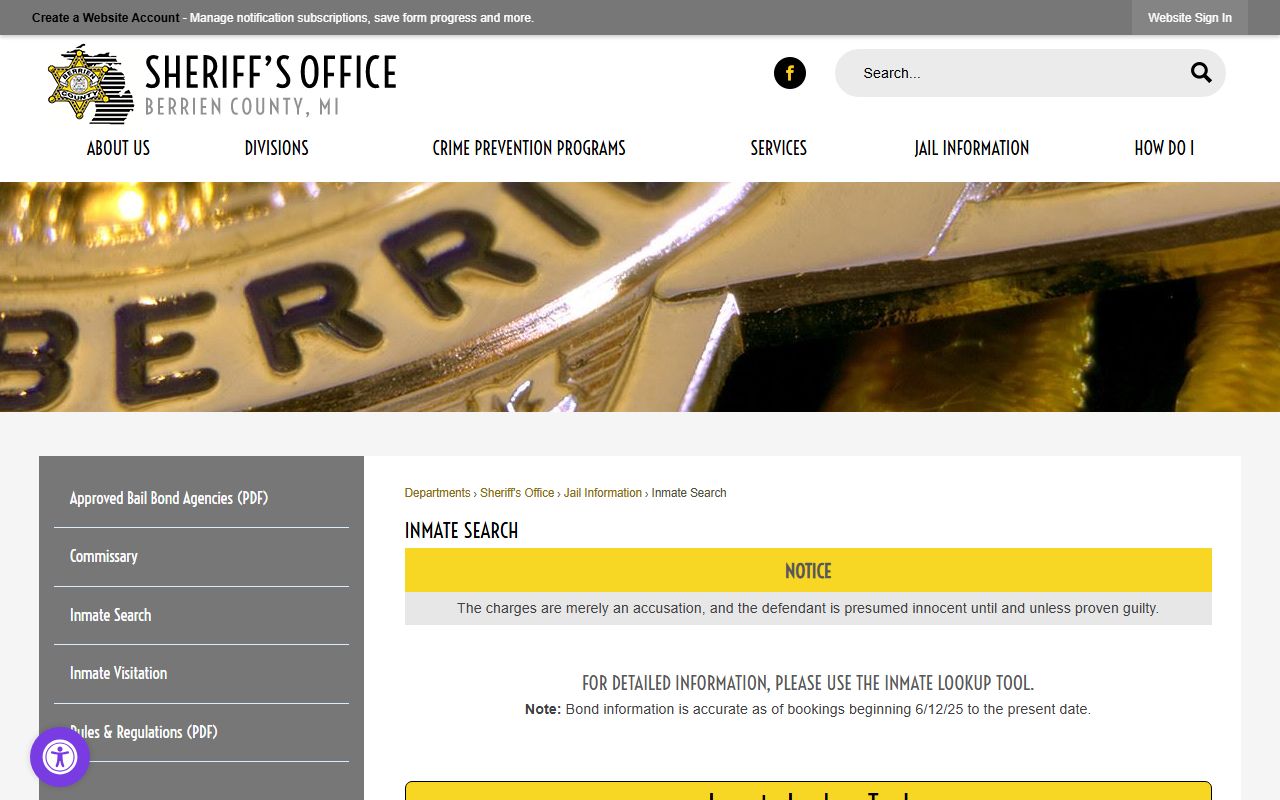1280x800 pixels.
Task: Expand the Jail Information menu
Action: (971, 148)
